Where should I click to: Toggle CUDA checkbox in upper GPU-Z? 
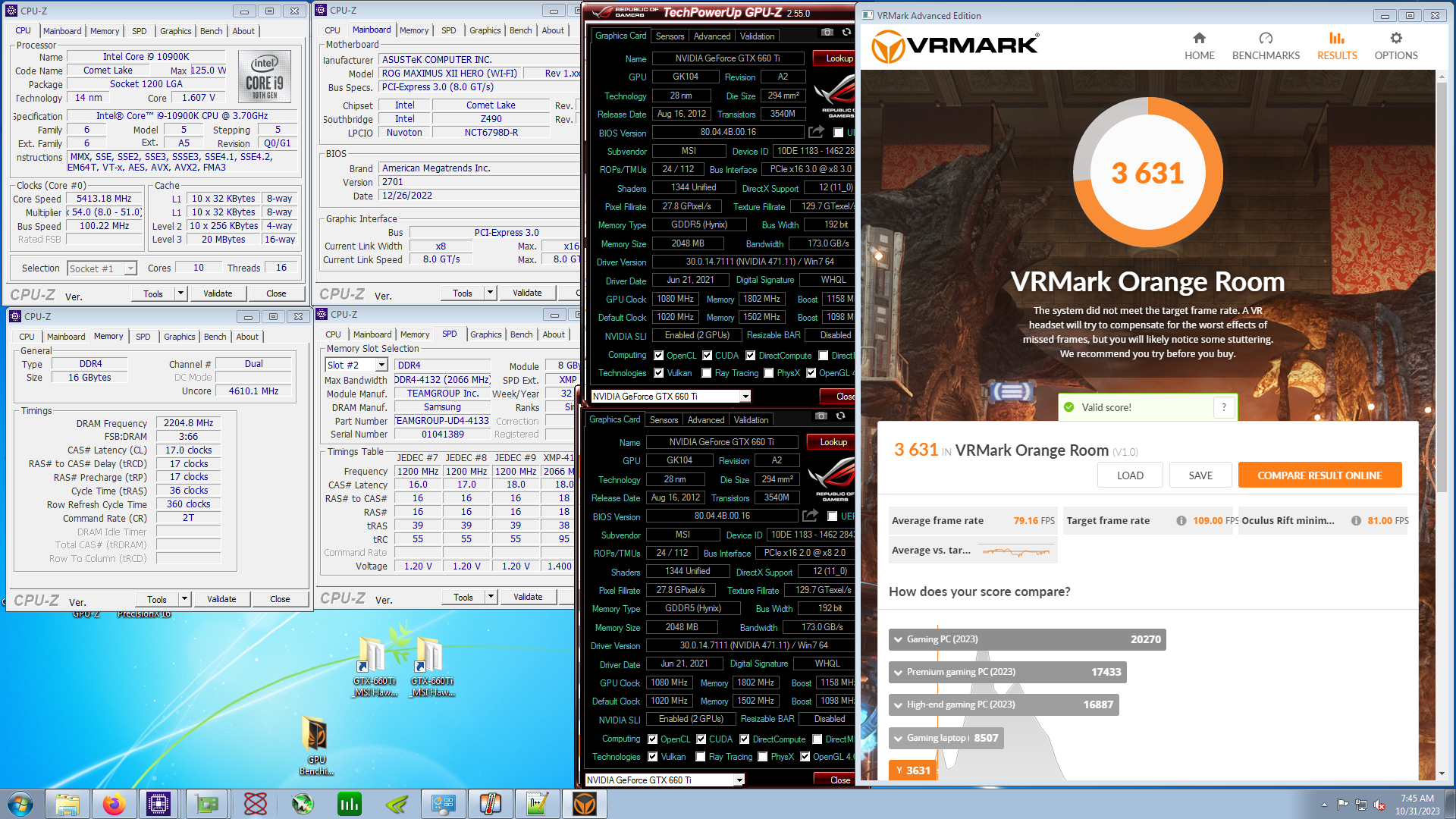point(707,356)
